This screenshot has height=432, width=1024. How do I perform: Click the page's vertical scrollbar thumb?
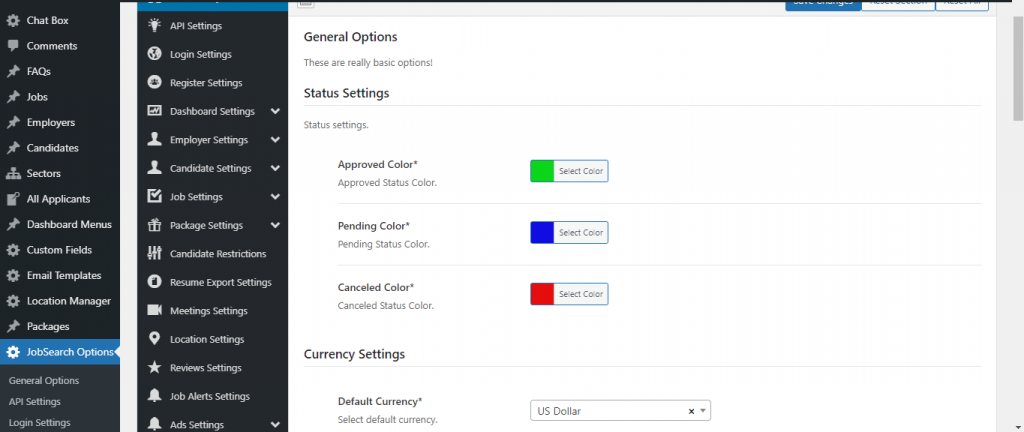1017,69
